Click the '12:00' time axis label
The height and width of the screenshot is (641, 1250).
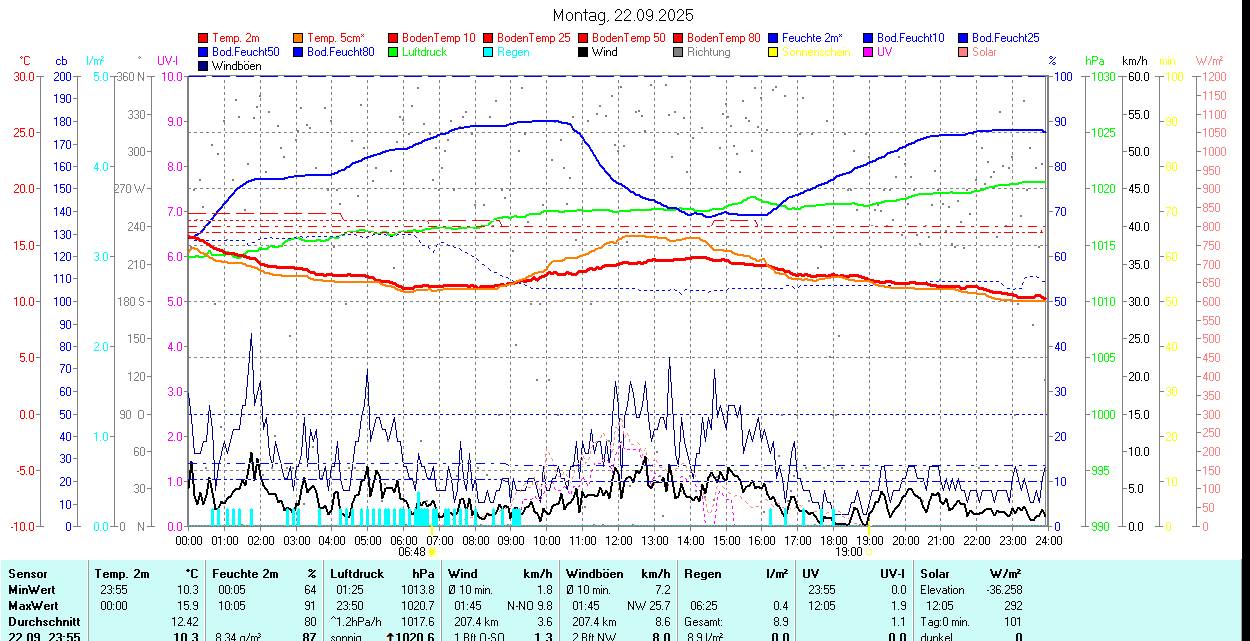[619, 540]
